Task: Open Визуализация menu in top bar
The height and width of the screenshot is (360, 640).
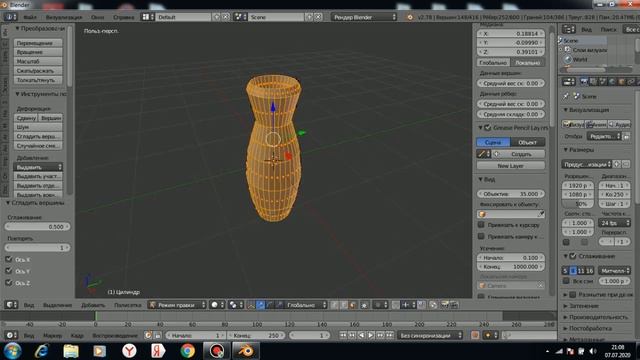Action: [x=64, y=17]
